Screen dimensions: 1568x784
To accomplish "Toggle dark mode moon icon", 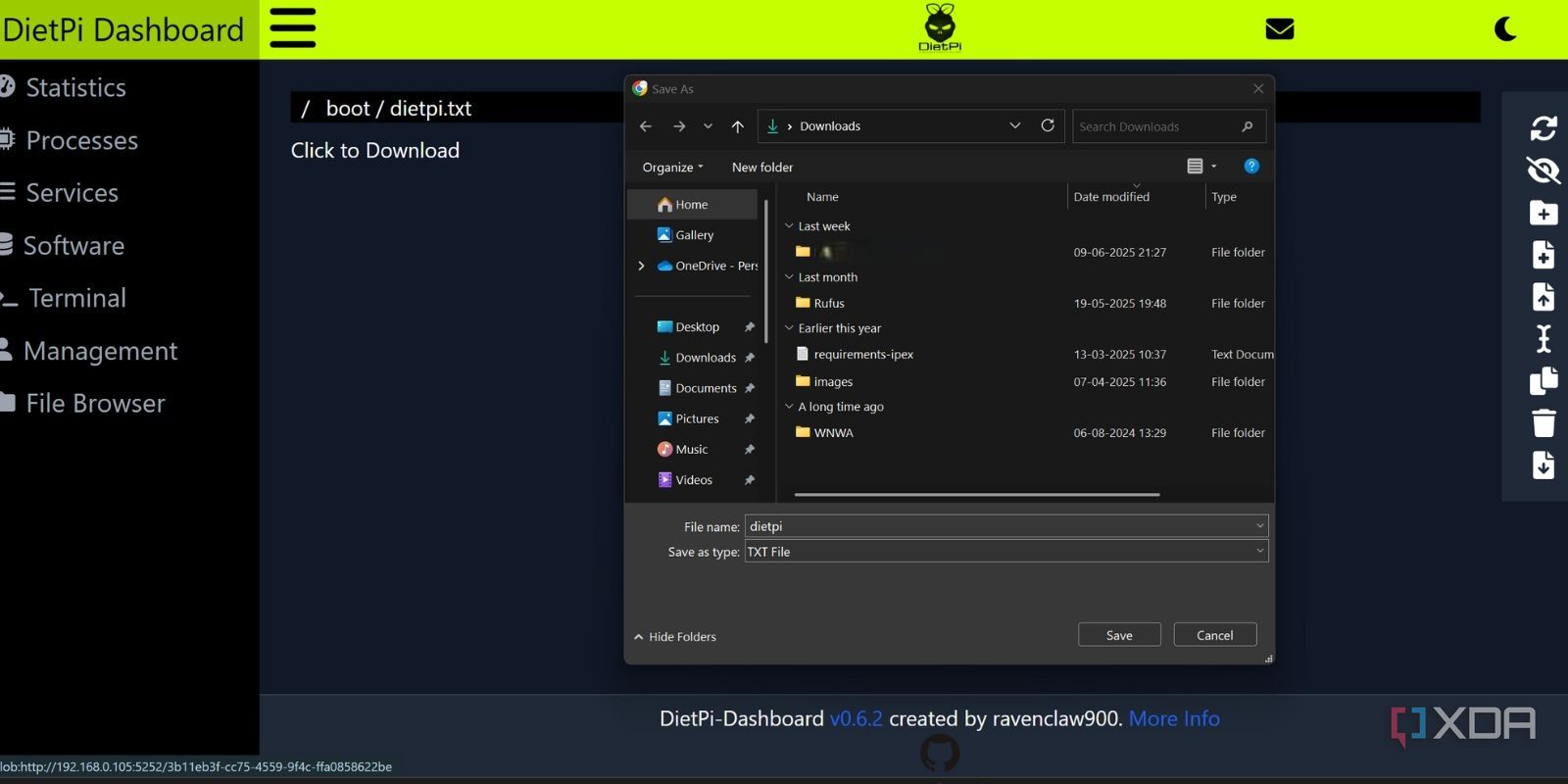I will [x=1505, y=29].
